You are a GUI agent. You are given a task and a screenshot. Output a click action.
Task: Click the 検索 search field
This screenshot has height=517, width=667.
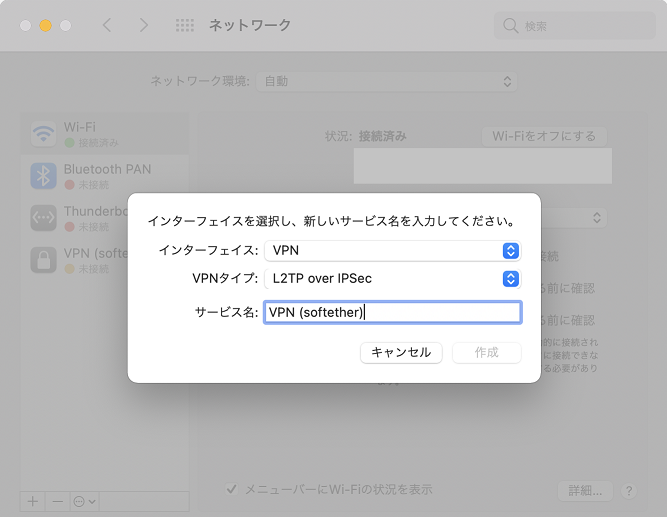[x=575, y=26]
